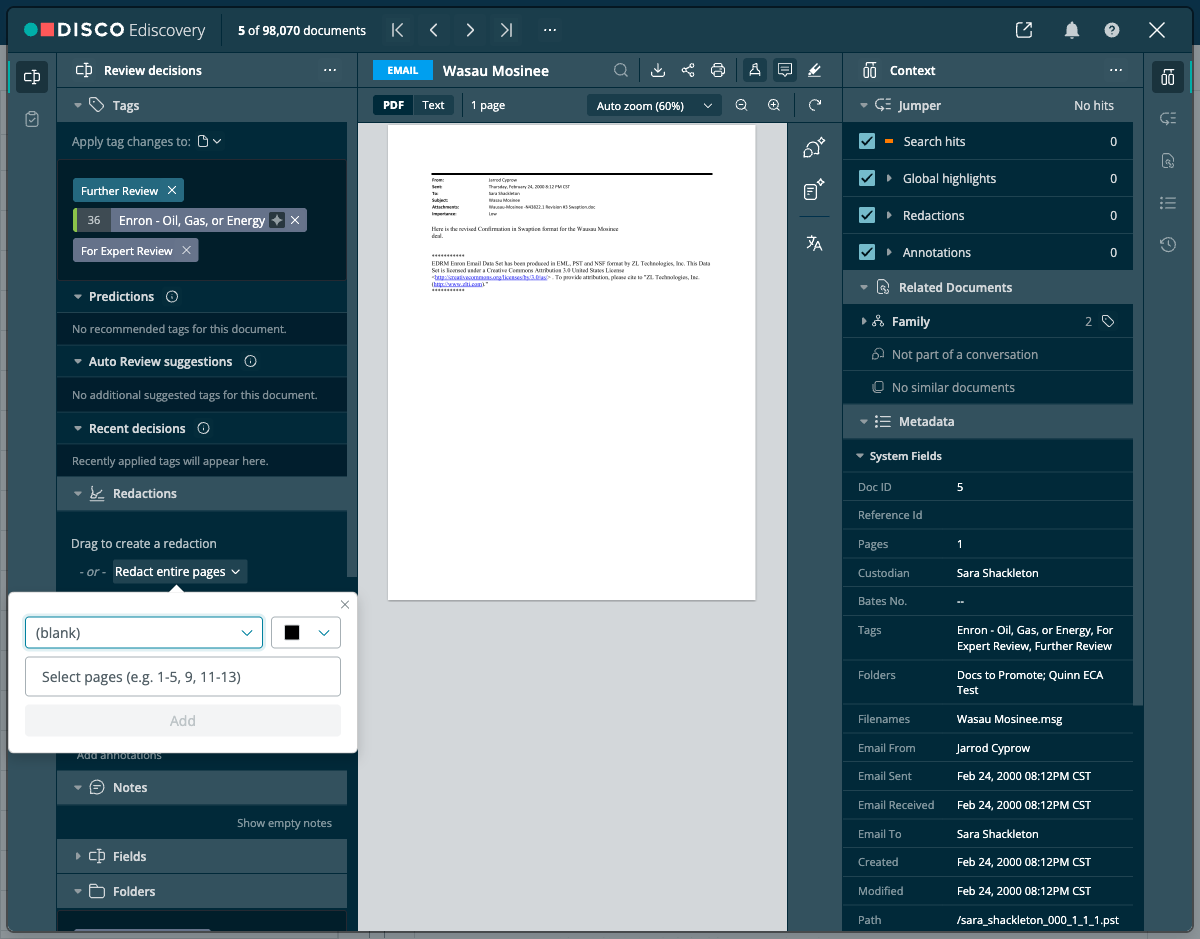Jump to last document arrow
The height and width of the screenshot is (939, 1200).
point(506,30)
